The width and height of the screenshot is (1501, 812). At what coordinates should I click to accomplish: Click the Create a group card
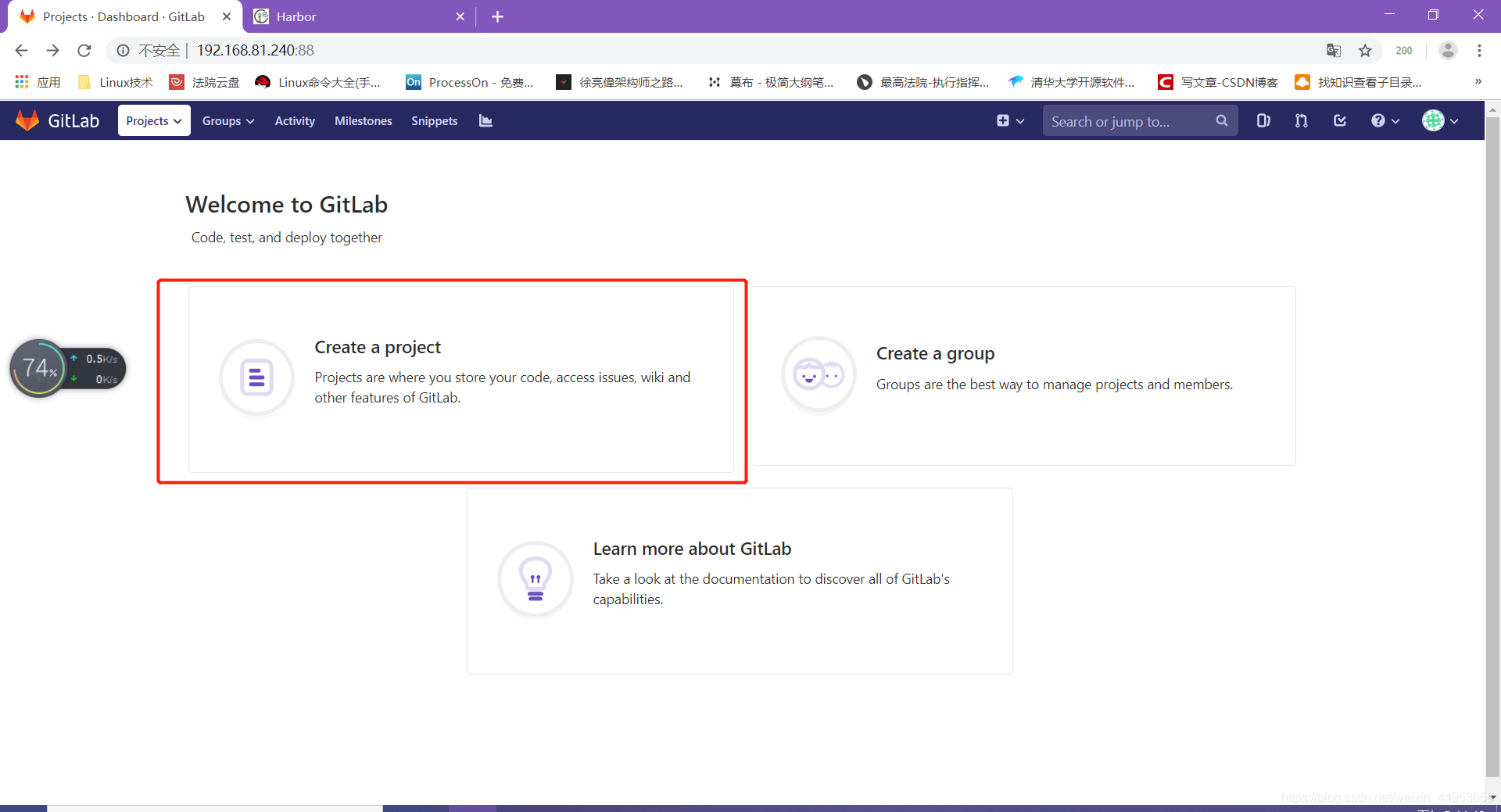tap(1023, 376)
